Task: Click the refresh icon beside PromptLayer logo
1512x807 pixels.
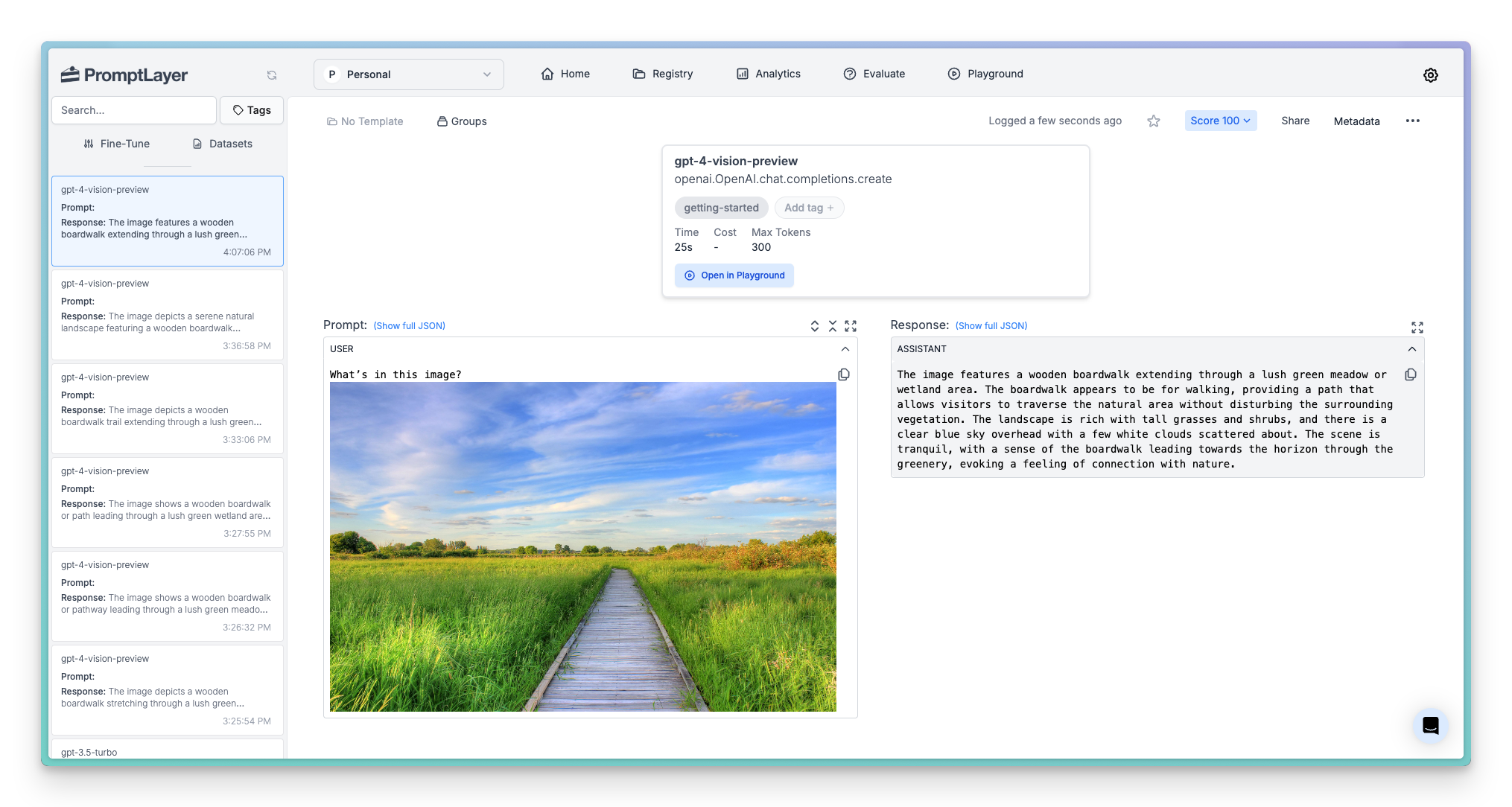Action: tap(272, 75)
